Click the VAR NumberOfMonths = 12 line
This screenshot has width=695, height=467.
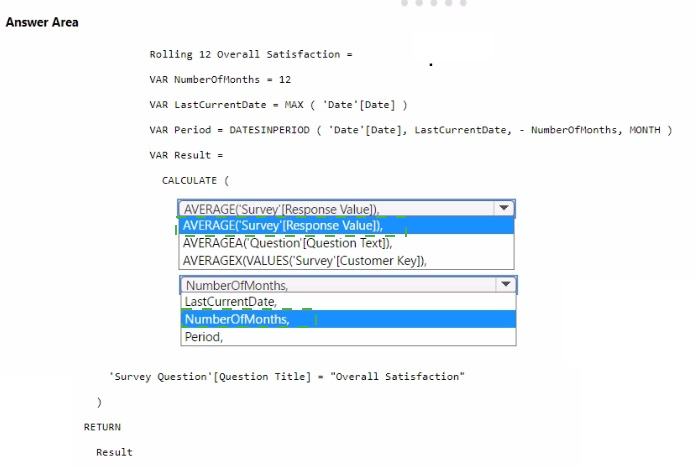coord(220,79)
